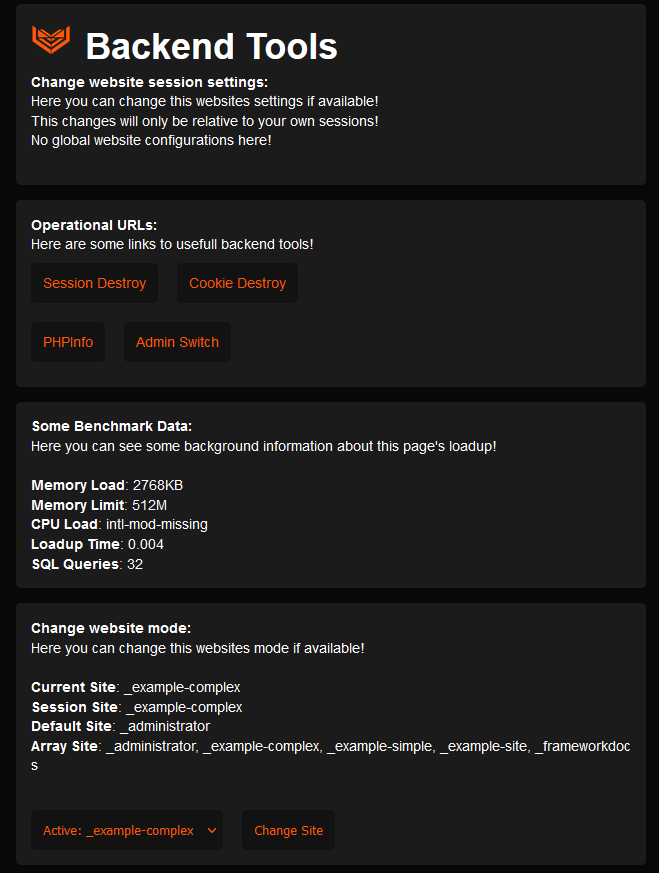Click the Loadup Time 0.004 line
This screenshot has height=873, width=659.
coord(97,544)
